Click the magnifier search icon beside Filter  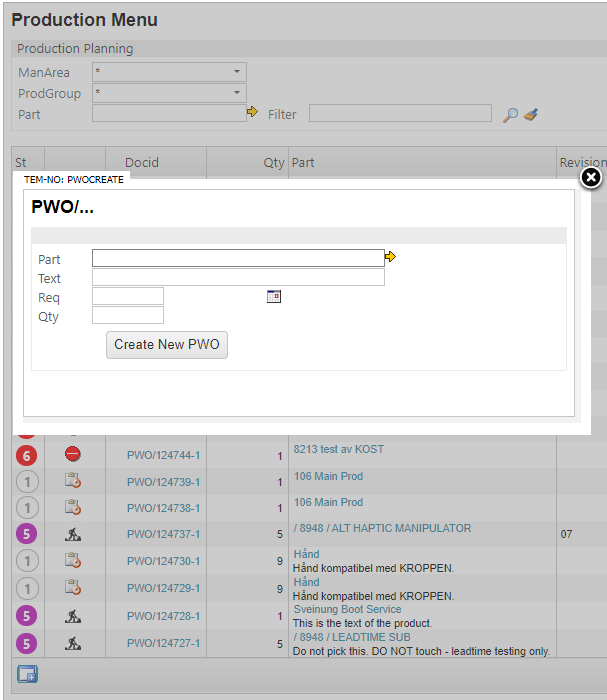tap(510, 115)
